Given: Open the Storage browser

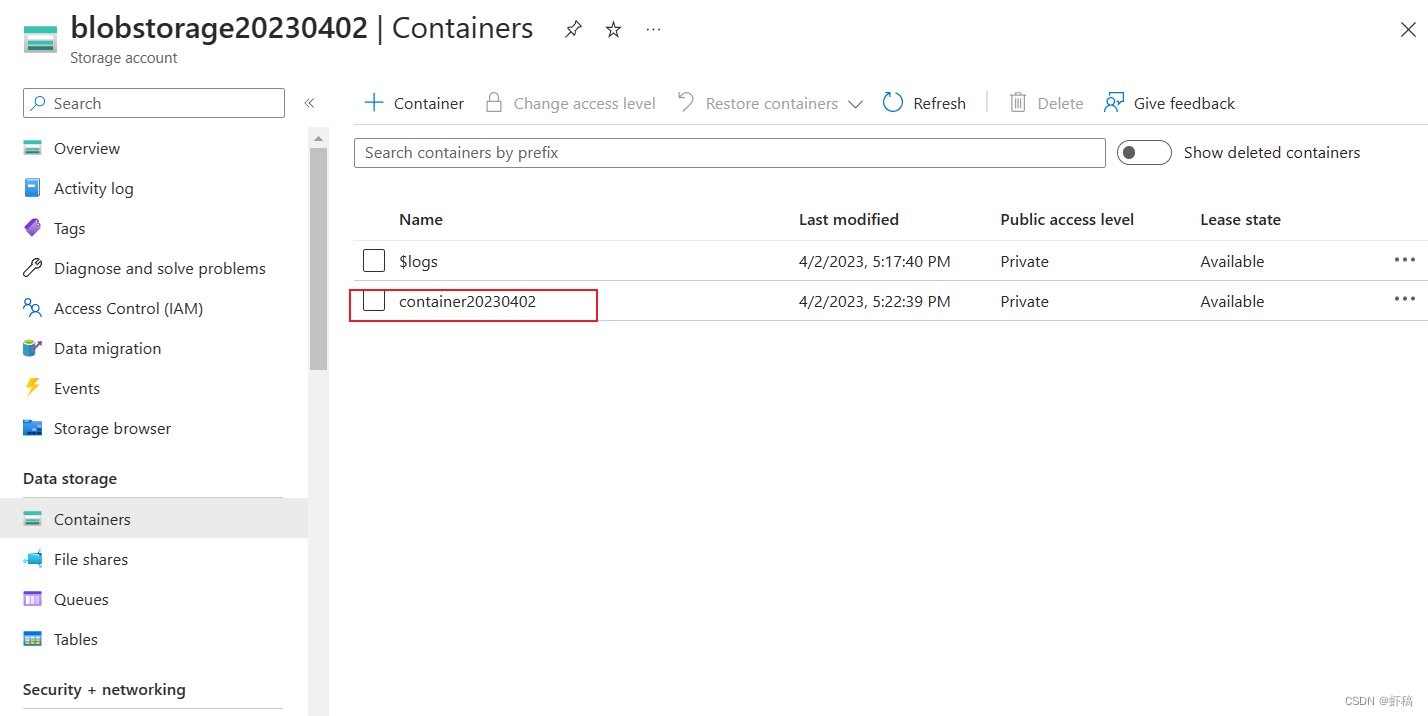Looking at the screenshot, I should tap(112, 428).
